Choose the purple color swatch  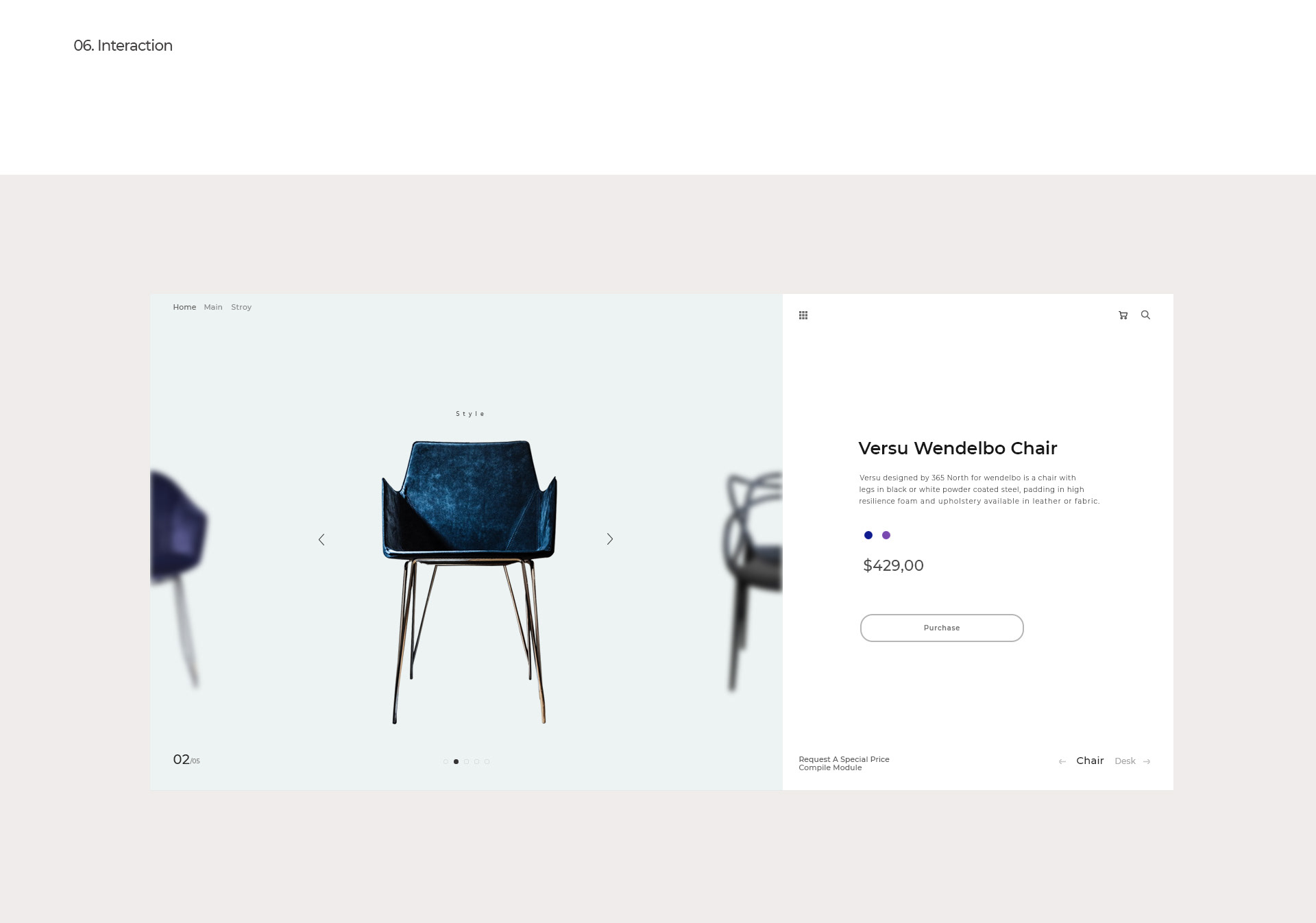[886, 535]
